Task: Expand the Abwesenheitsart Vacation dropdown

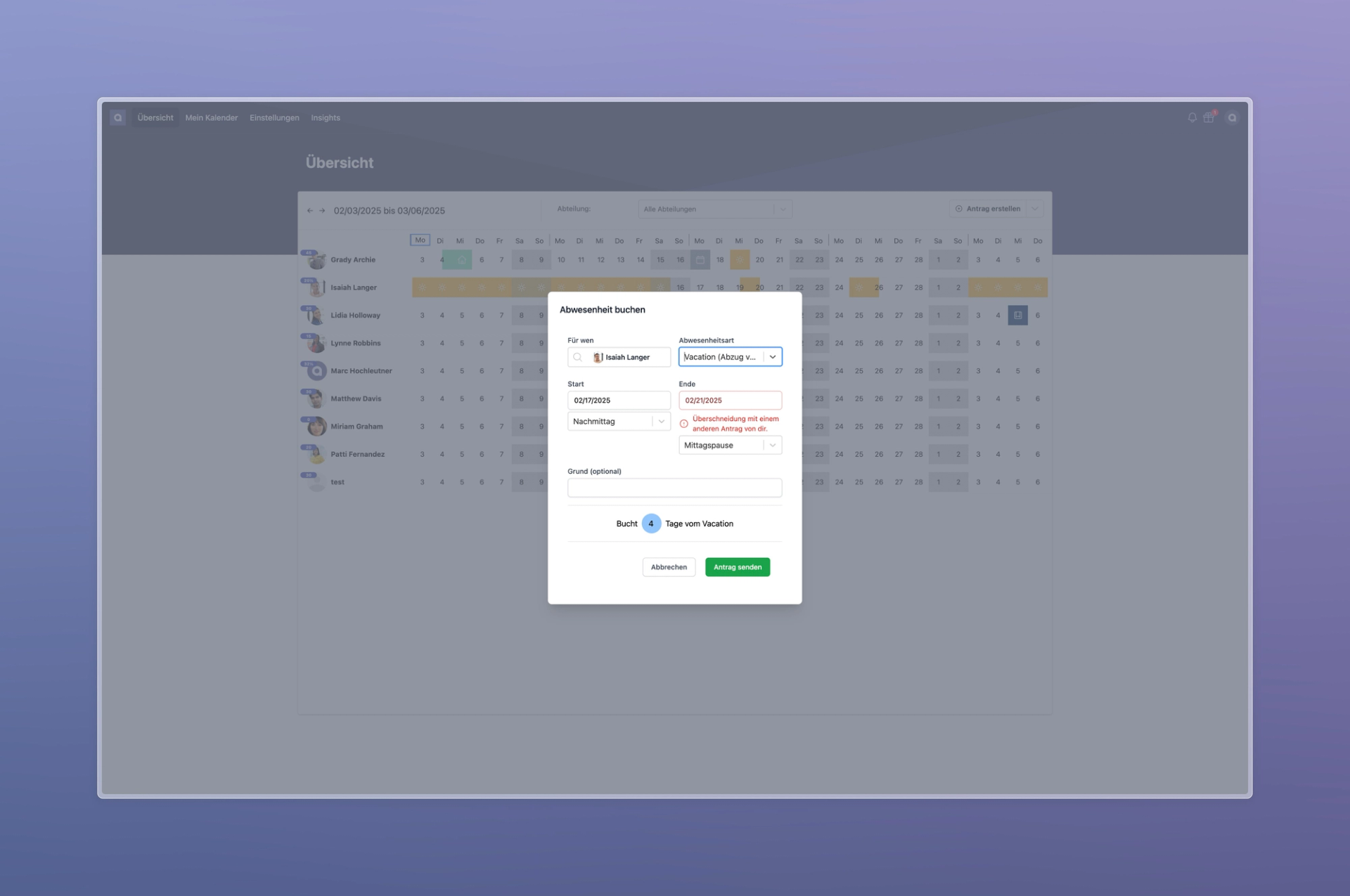Action: point(772,357)
